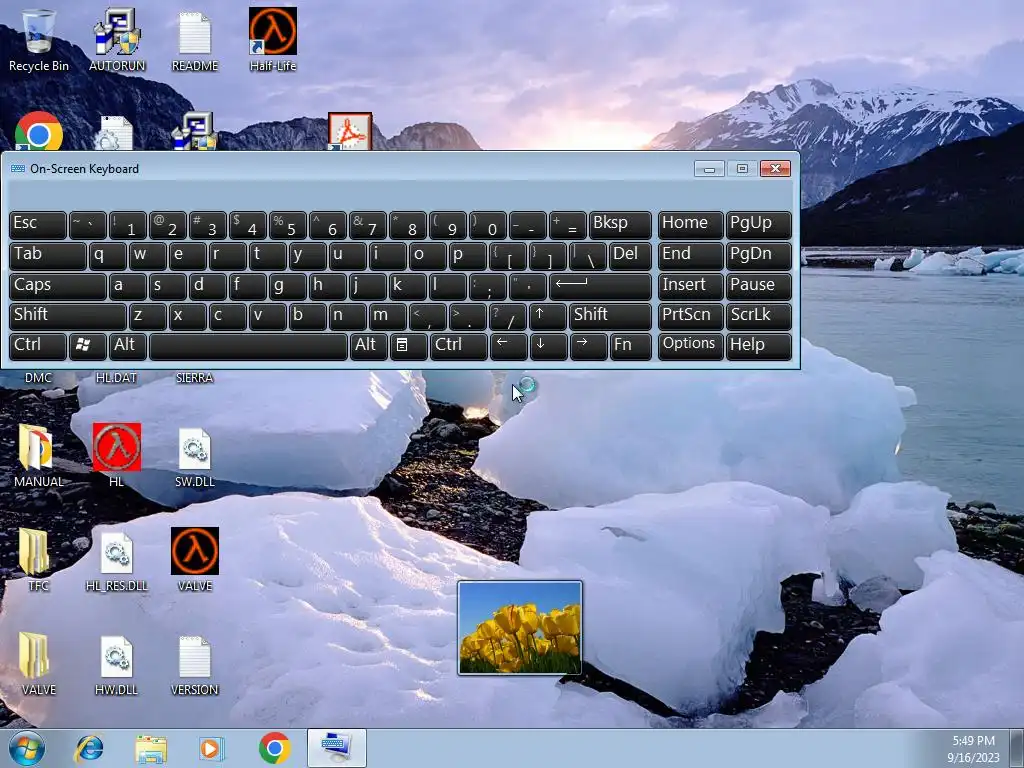Toggle the Fn key

tap(630, 346)
